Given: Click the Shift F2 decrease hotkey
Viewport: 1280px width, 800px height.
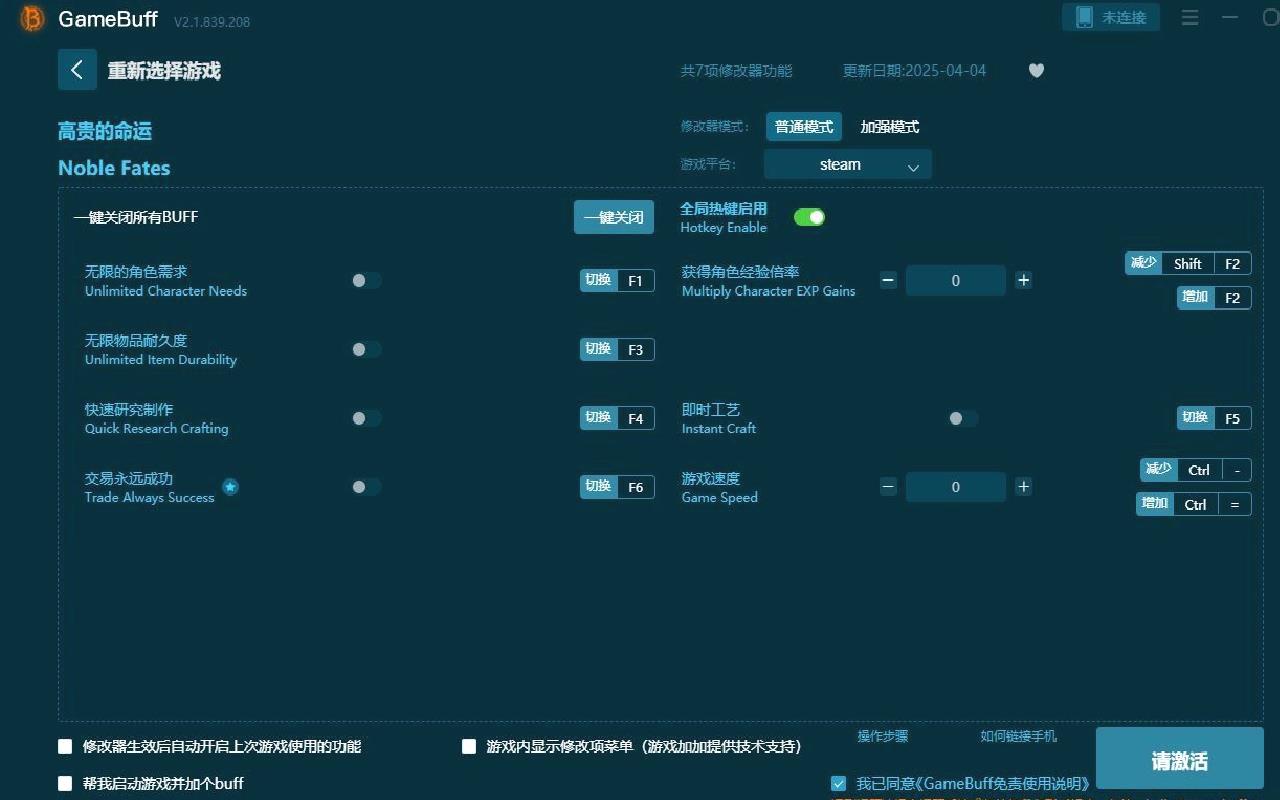Looking at the screenshot, I should pyautogui.click(x=1188, y=264).
